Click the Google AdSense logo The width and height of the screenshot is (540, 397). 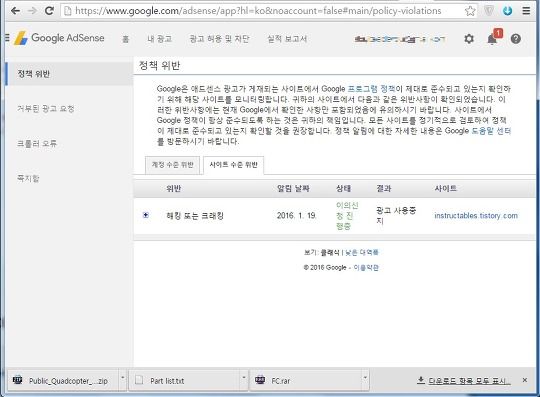pyautogui.click(x=59, y=38)
